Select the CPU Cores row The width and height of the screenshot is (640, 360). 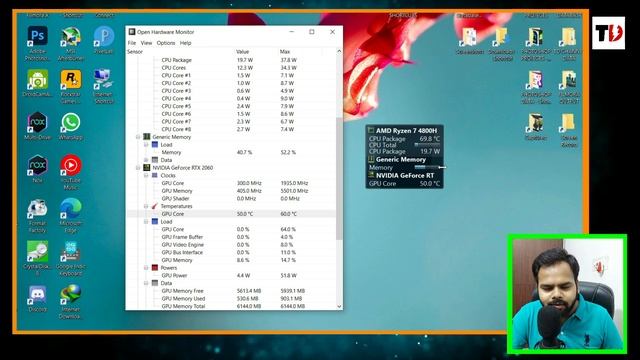point(231,68)
